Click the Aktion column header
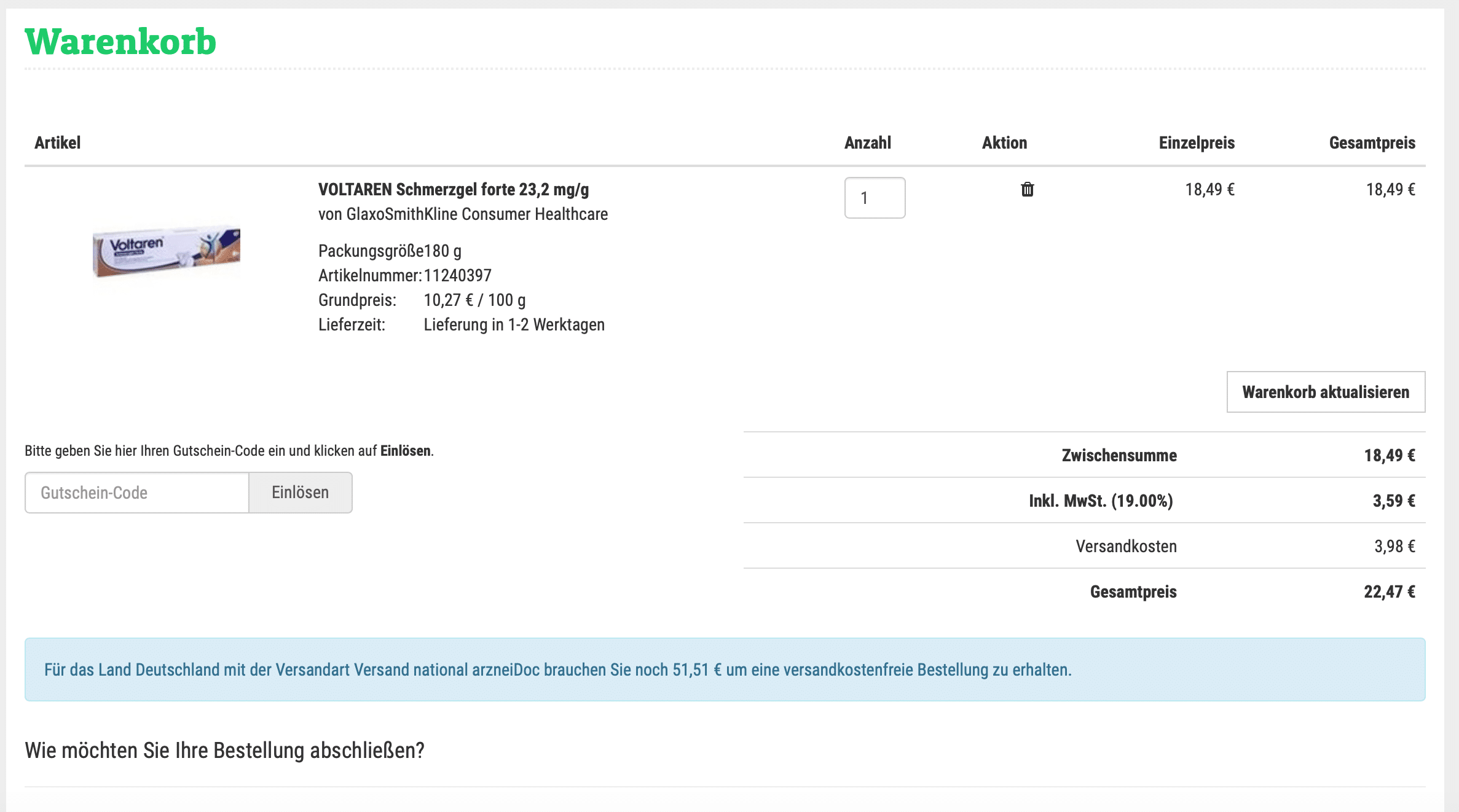The height and width of the screenshot is (812, 1459). [1004, 142]
